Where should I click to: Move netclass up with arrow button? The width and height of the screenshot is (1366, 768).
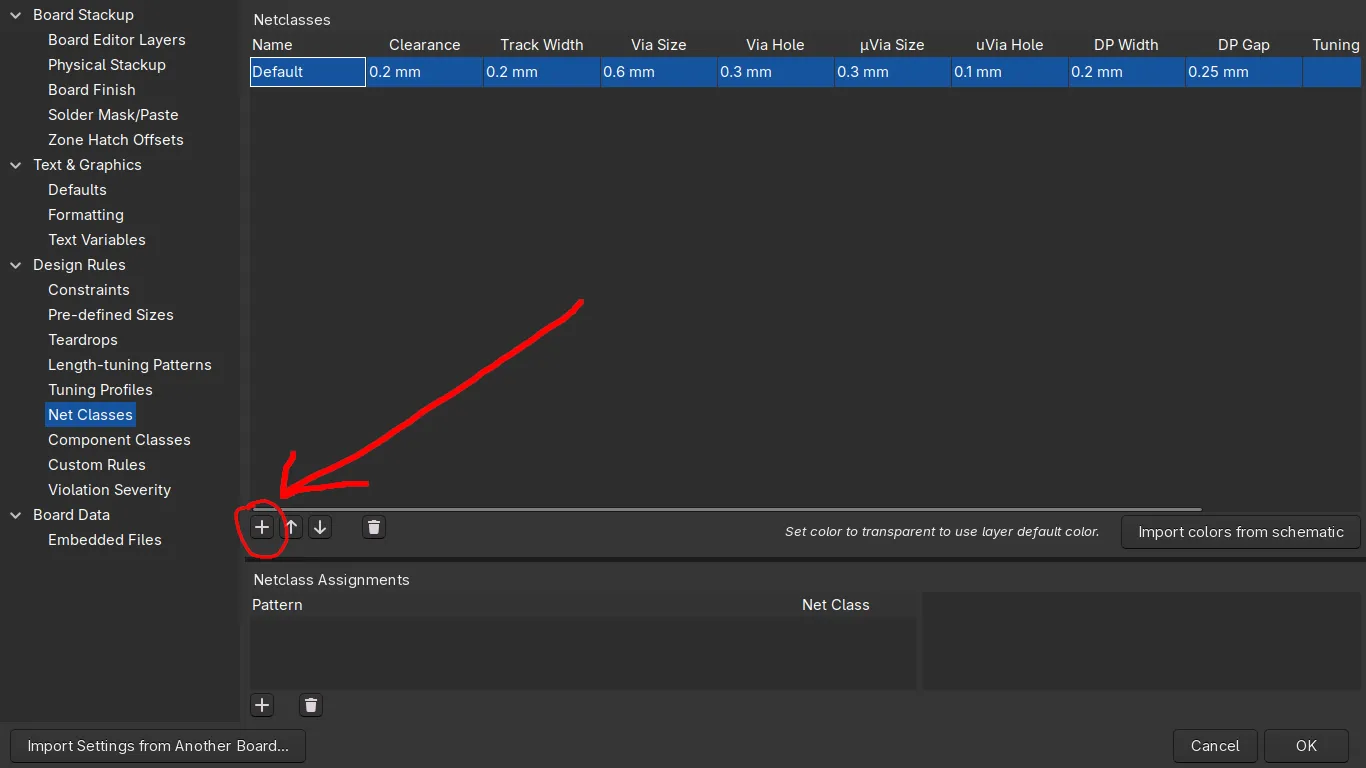point(291,527)
